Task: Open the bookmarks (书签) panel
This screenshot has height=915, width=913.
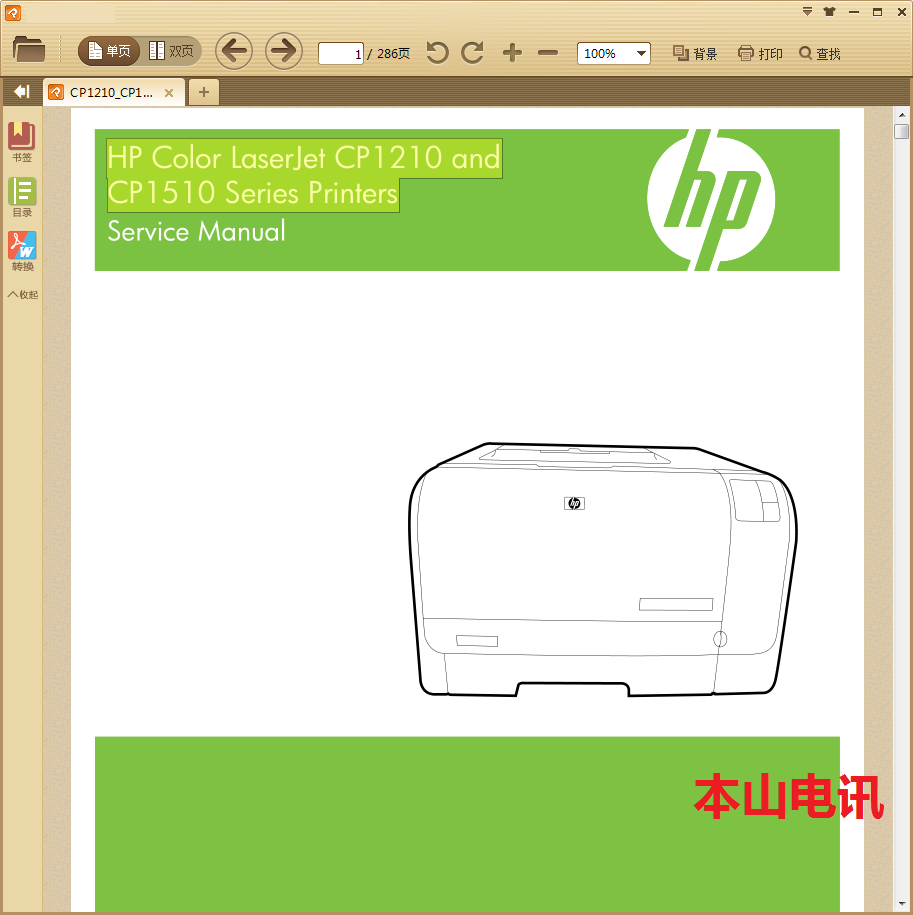Action: (x=22, y=142)
